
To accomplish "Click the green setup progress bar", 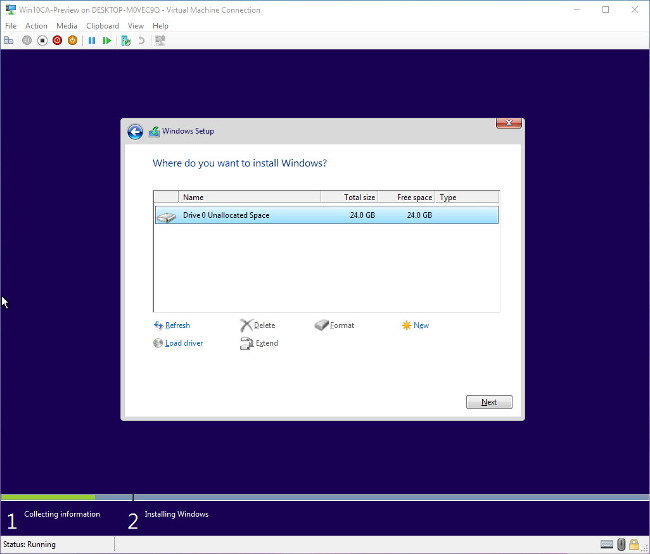I will pyautogui.click(x=48, y=497).
